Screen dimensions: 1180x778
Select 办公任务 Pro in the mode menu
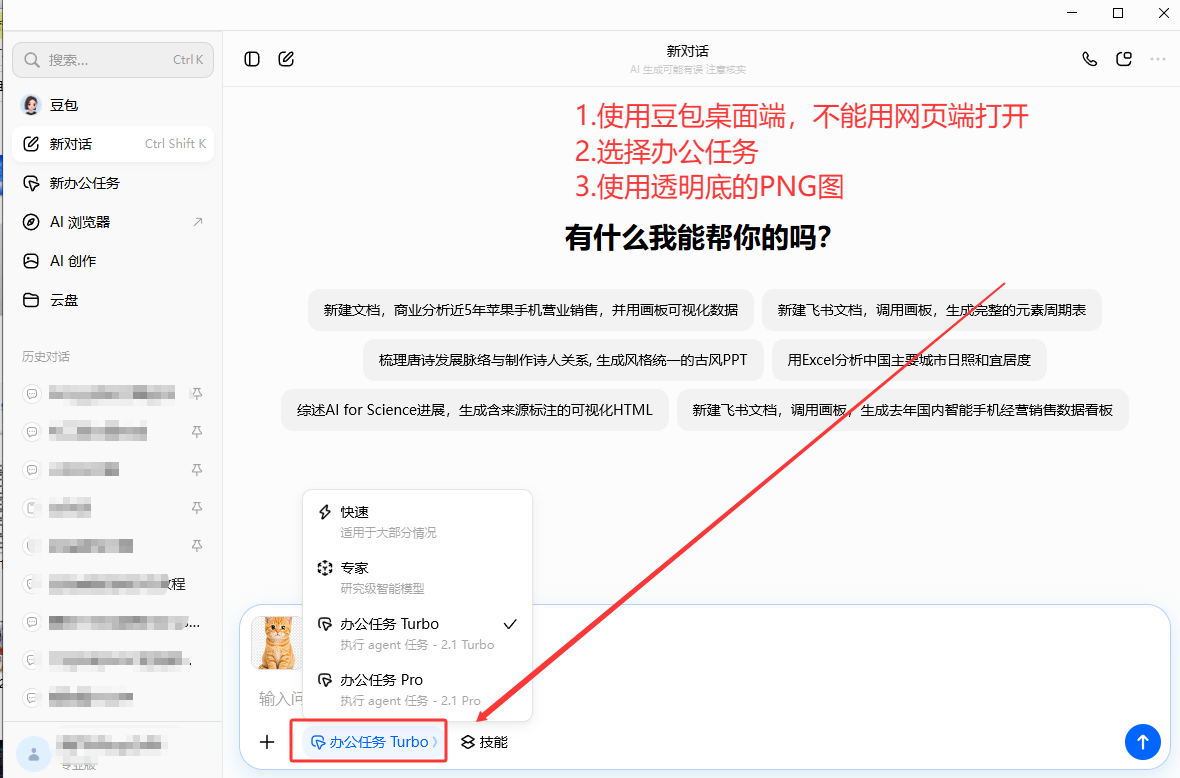tap(417, 689)
